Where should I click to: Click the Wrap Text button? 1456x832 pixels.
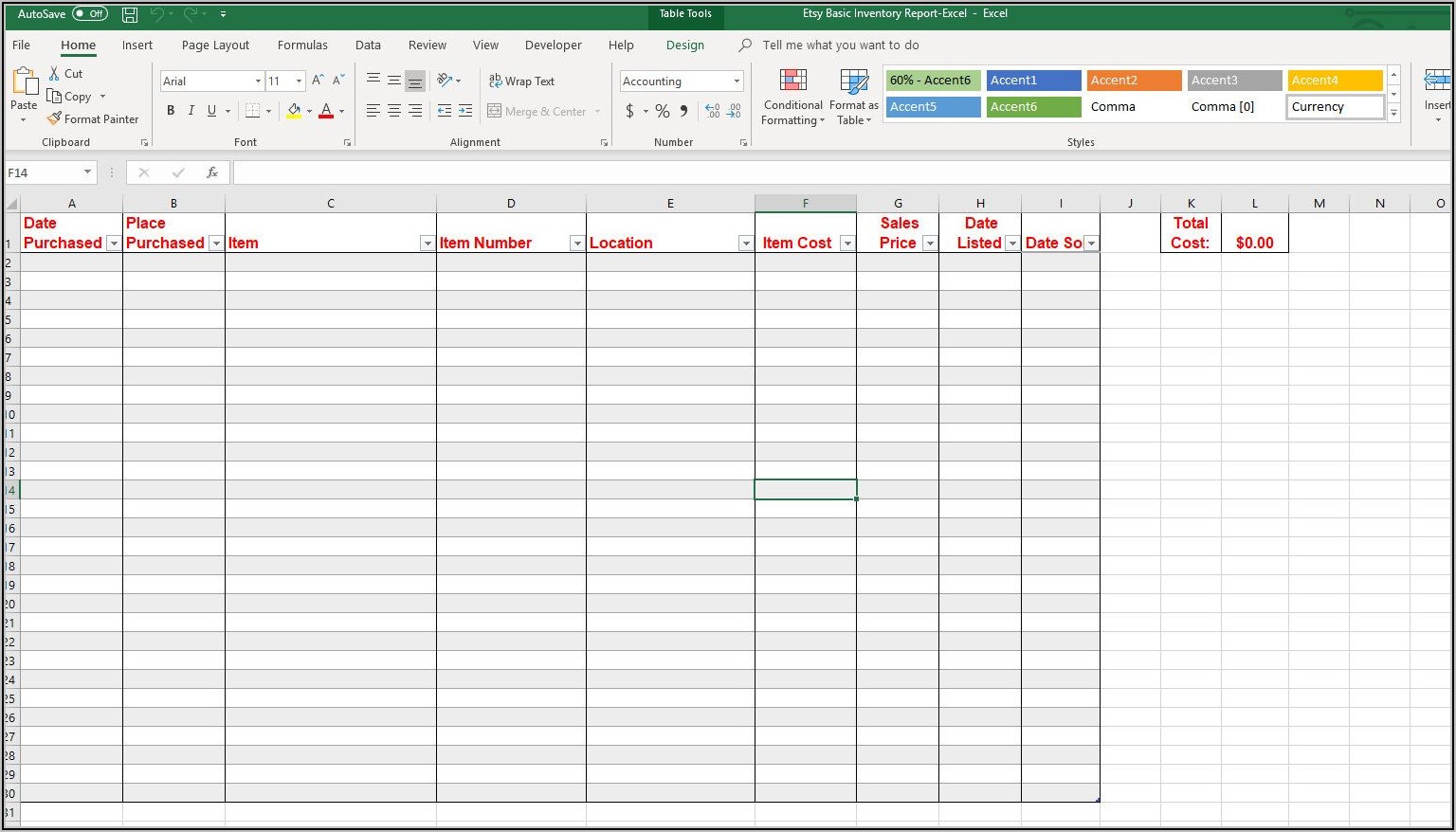pos(521,81)
